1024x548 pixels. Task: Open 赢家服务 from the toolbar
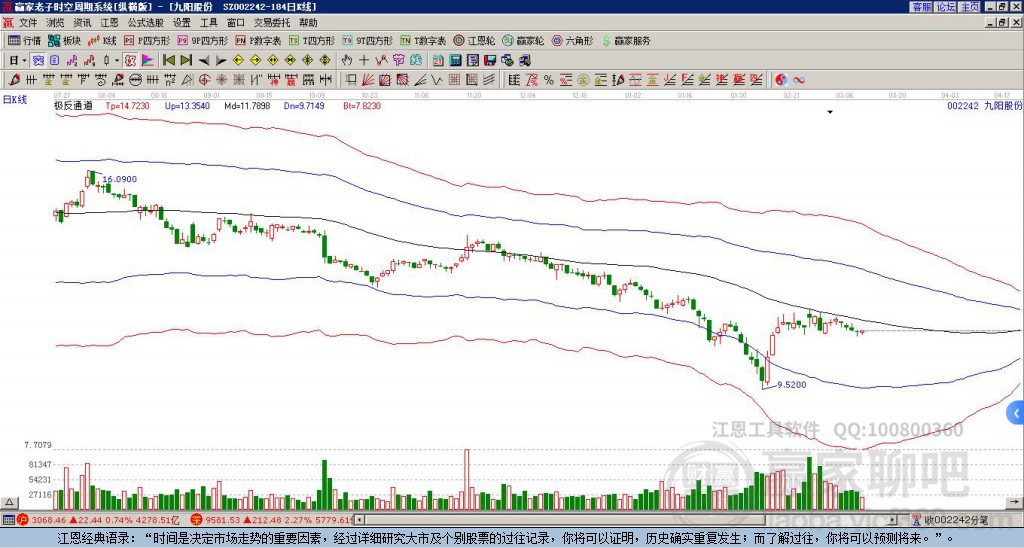point(626,40)
